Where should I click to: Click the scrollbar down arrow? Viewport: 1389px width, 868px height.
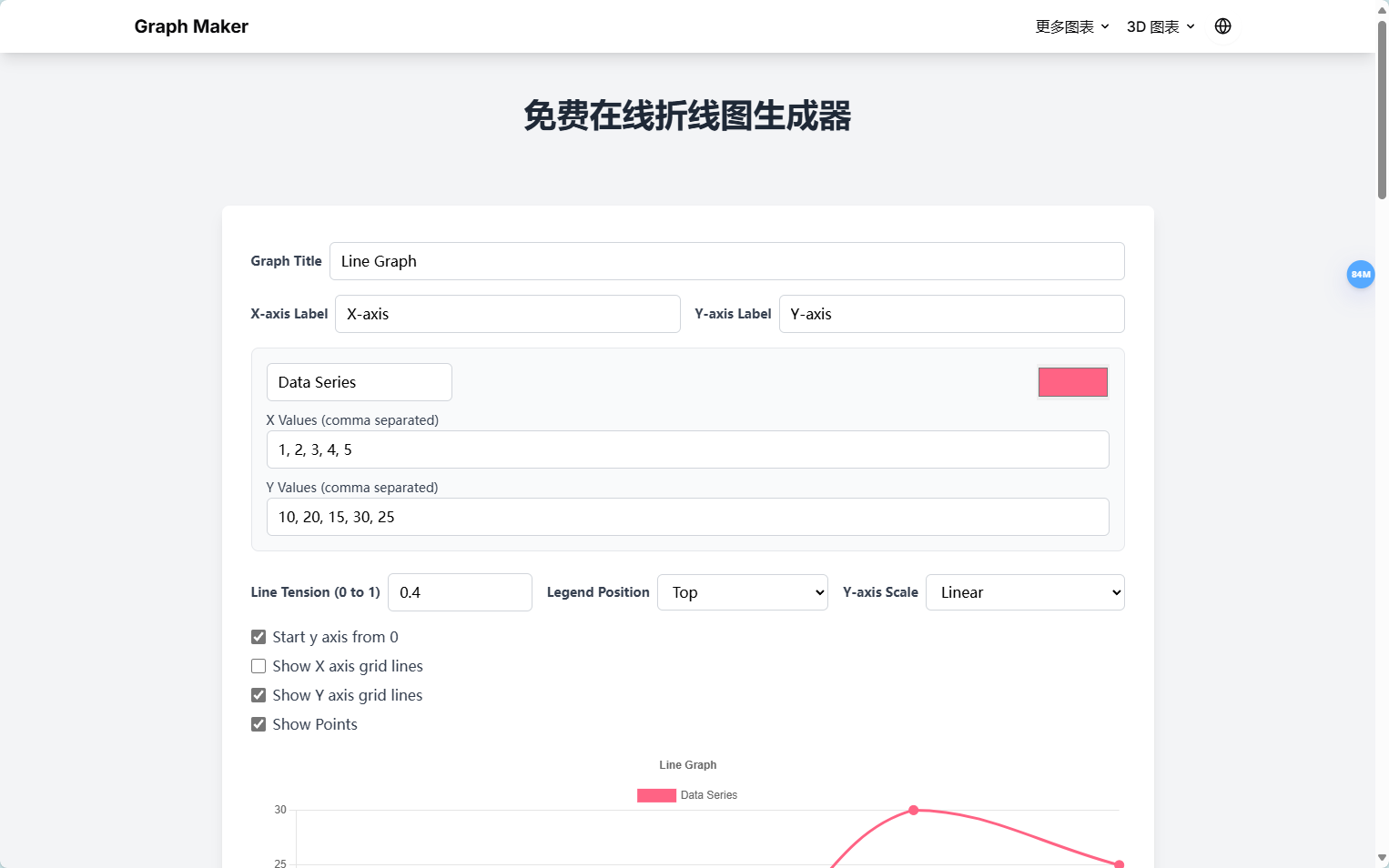click(x=1382, y=858)
